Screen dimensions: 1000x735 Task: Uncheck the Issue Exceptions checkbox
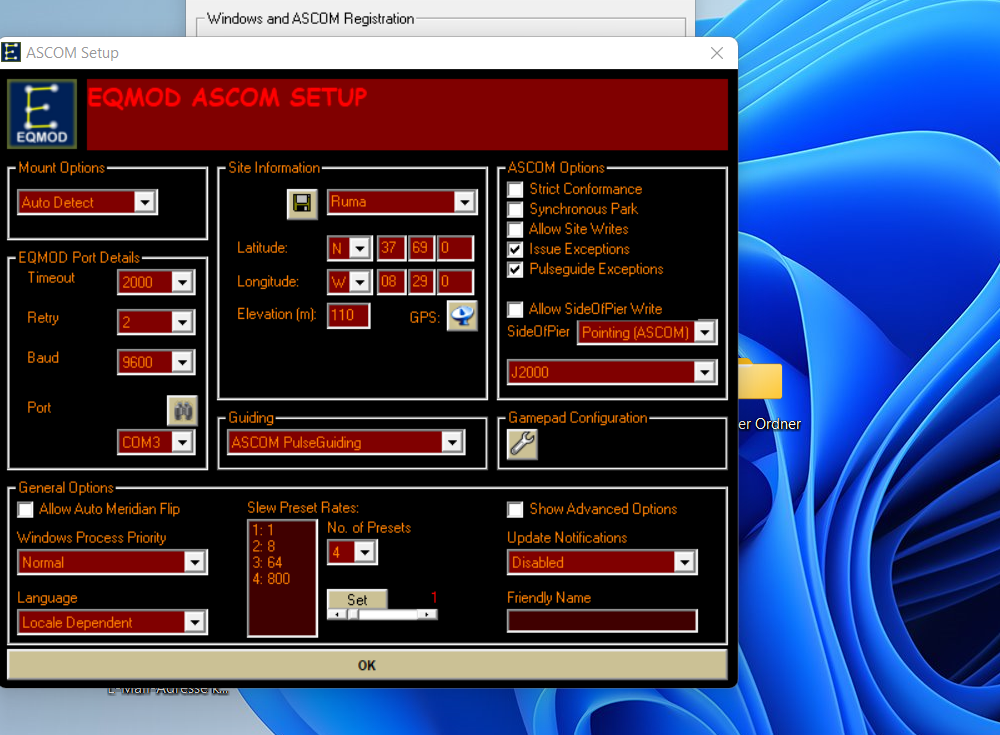pyautogui.click(x=515, y=249)
